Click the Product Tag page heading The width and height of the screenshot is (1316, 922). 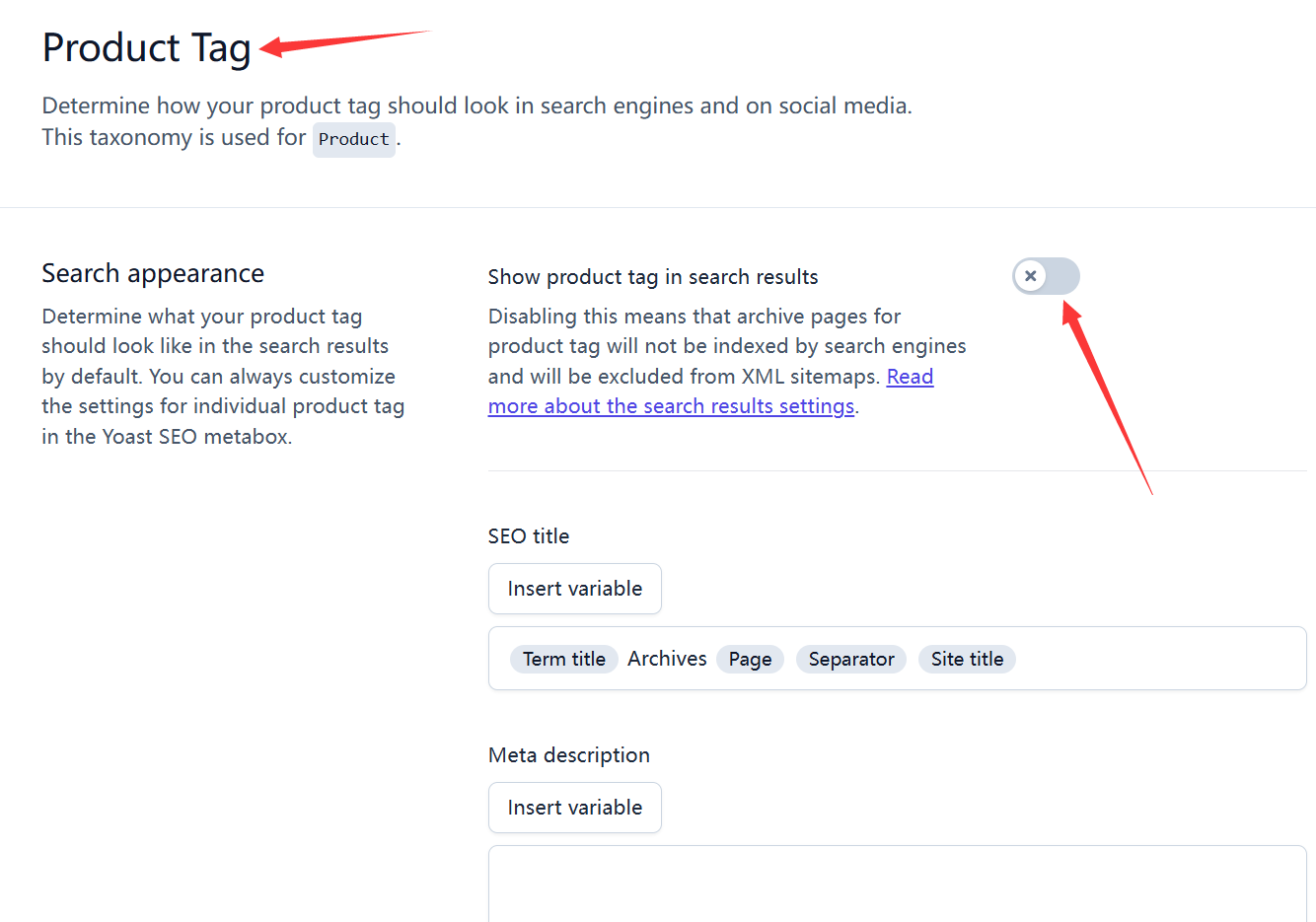pyautogui.click(x=146, y=47)
